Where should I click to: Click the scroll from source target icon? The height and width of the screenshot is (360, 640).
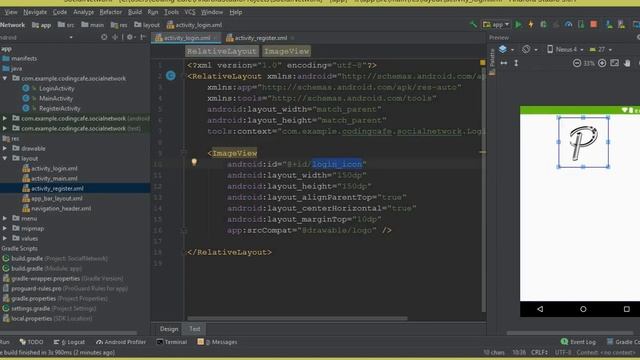point(104,37)
